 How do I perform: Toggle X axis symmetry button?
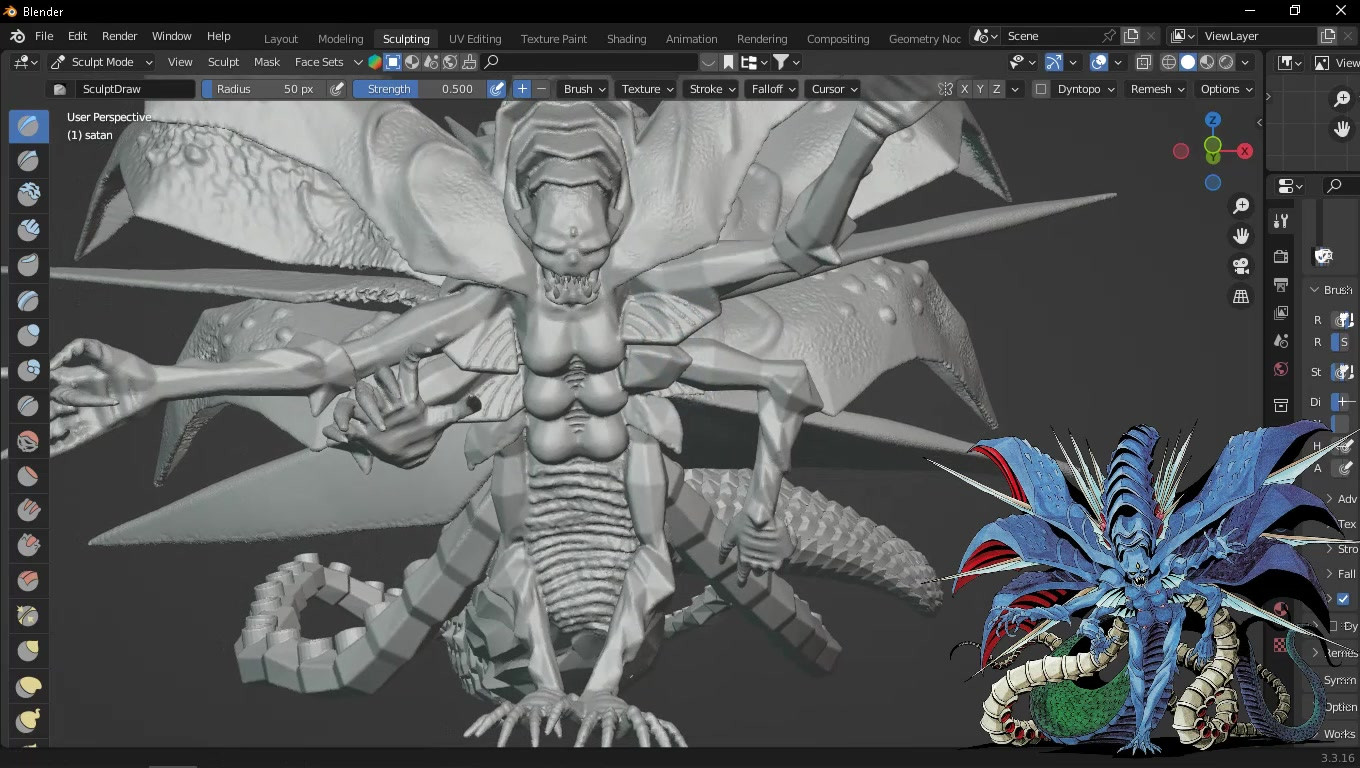(965, 89)
